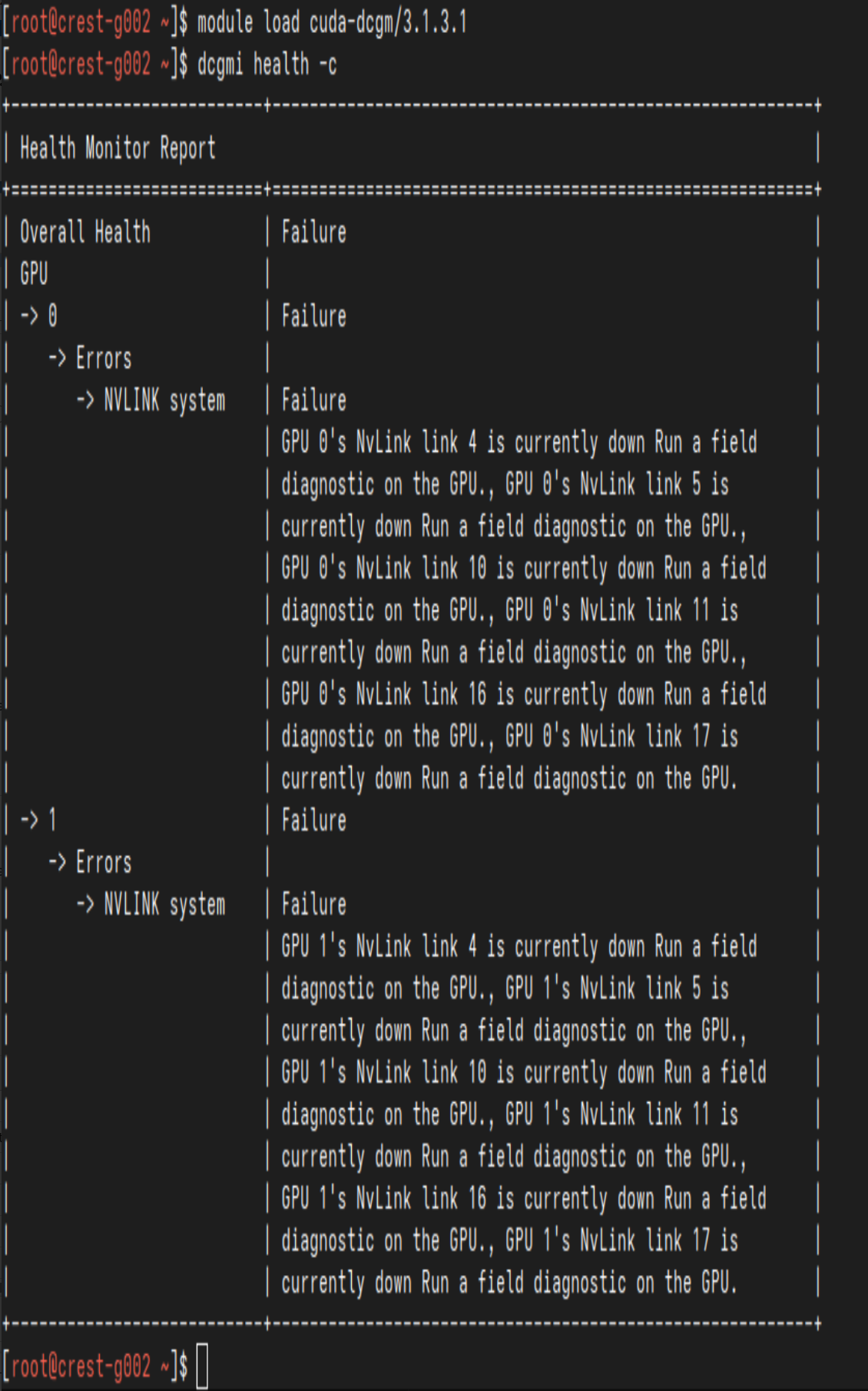The width and height of the screenshot is (868, 1391).
Task: Click the "GPU" section label
Action: [34, 274]
